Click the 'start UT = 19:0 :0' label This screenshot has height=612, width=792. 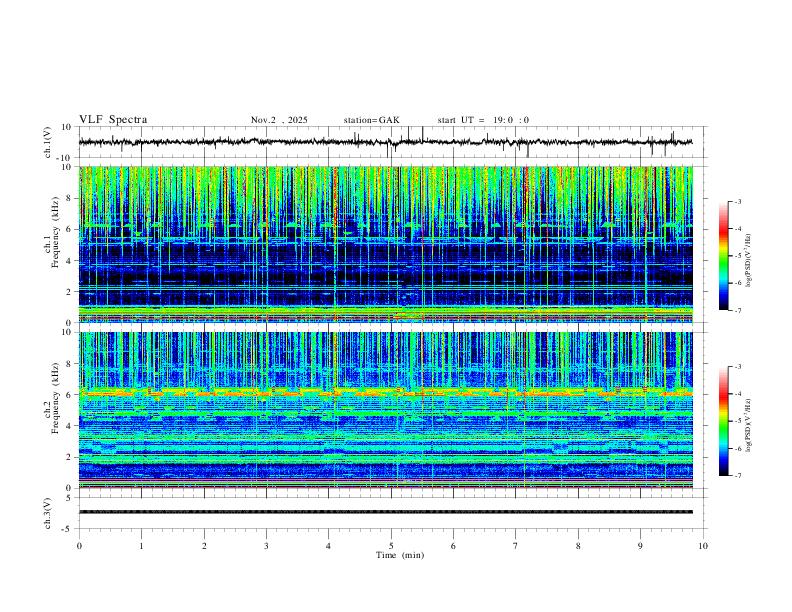tap(483, 120)
